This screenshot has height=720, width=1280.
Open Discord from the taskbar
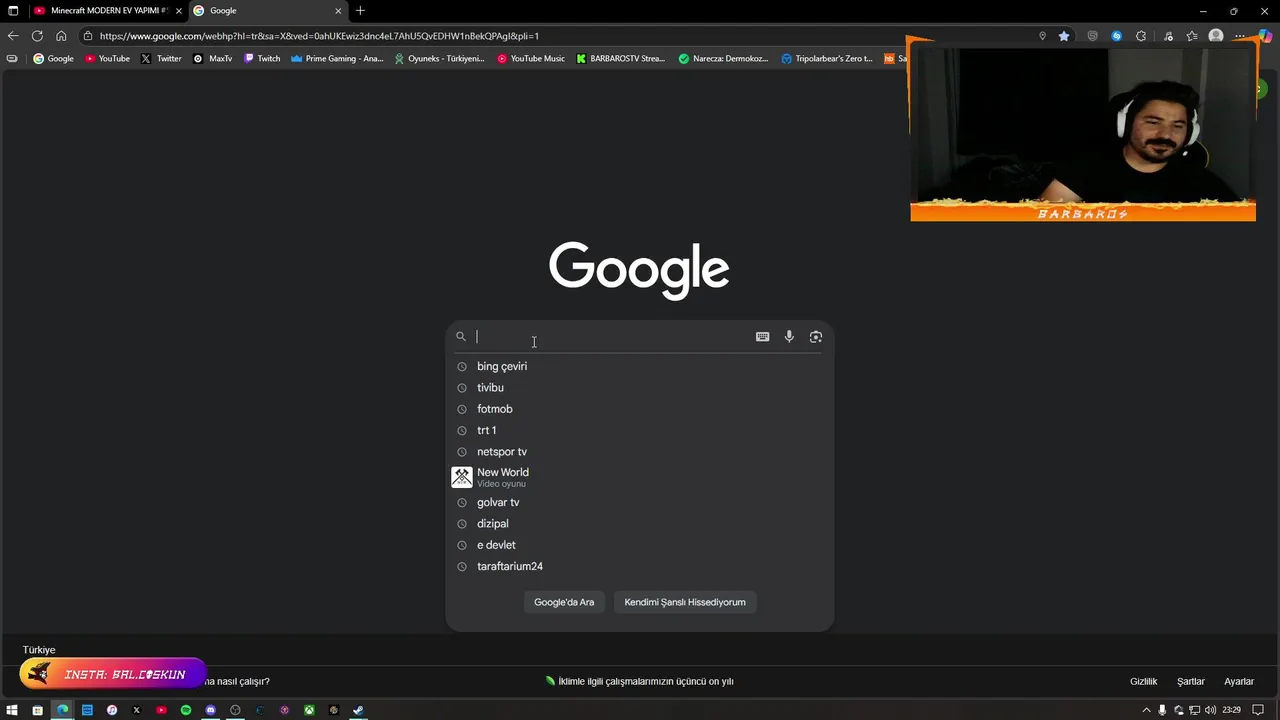click(210, 710)
